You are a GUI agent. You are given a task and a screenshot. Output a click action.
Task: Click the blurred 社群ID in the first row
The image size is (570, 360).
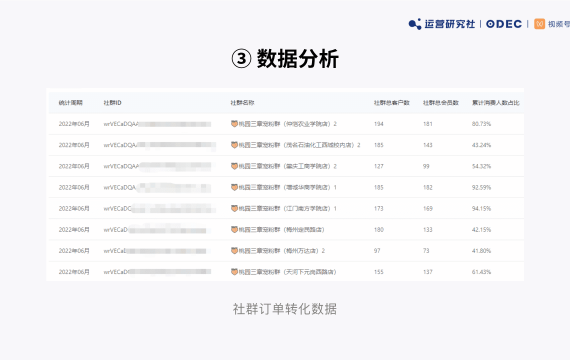[157, 124]
